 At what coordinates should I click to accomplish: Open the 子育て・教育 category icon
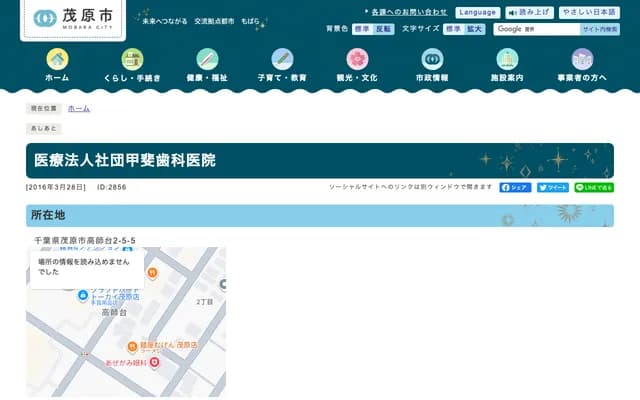[x=282, y=59]
